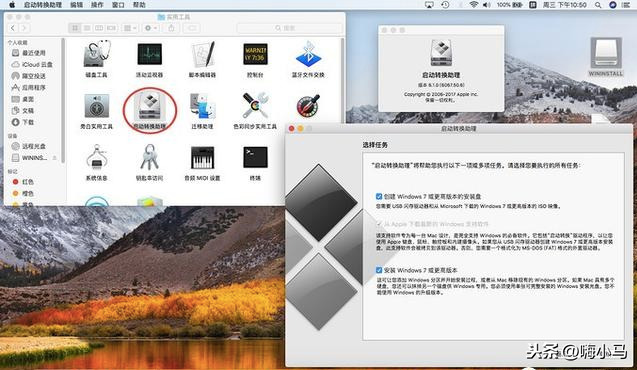Open the Console (控制台) app icon
The image size is (637, 370).
pos(255,54)
